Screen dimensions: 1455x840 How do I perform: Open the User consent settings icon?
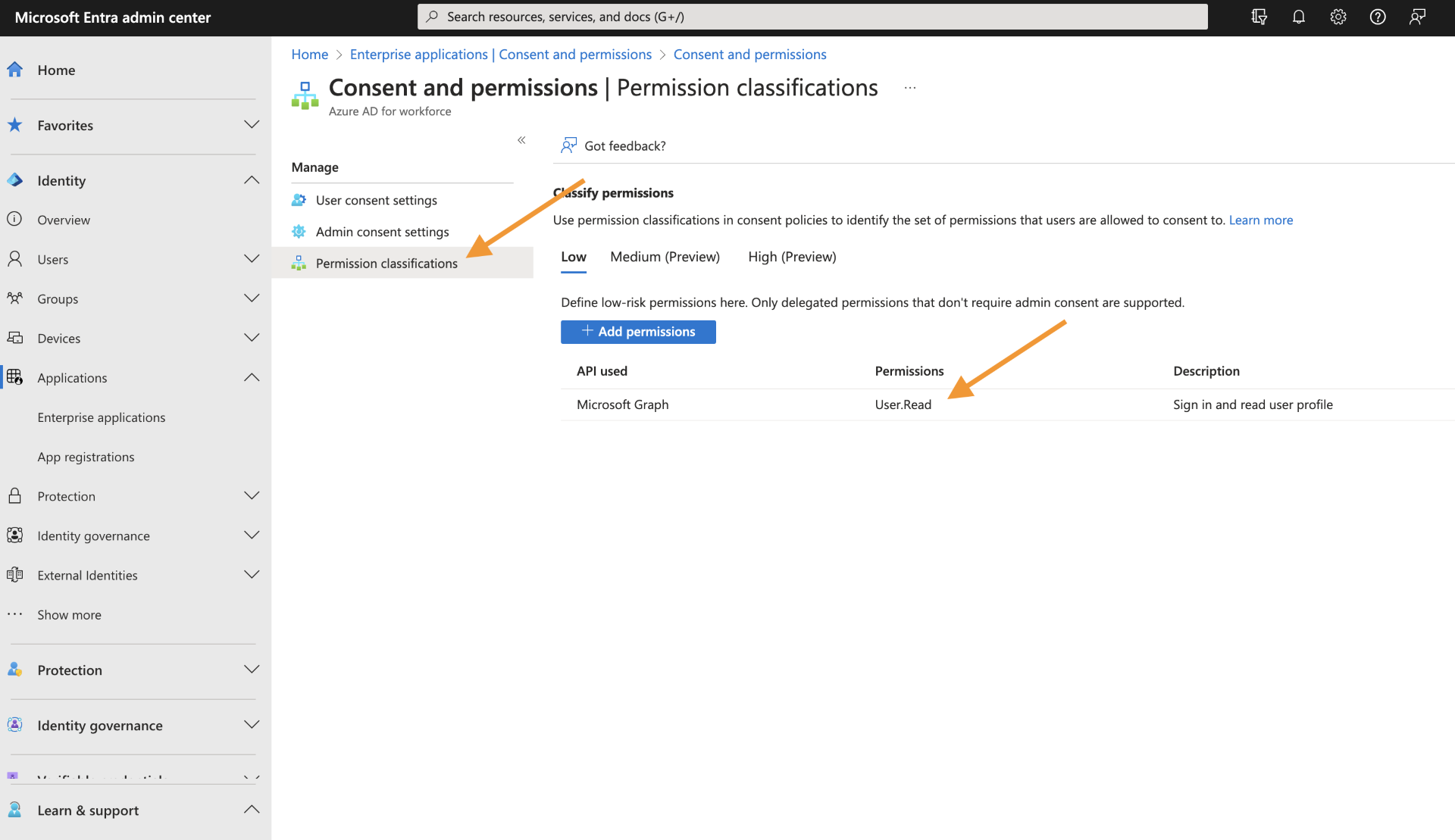299,199
